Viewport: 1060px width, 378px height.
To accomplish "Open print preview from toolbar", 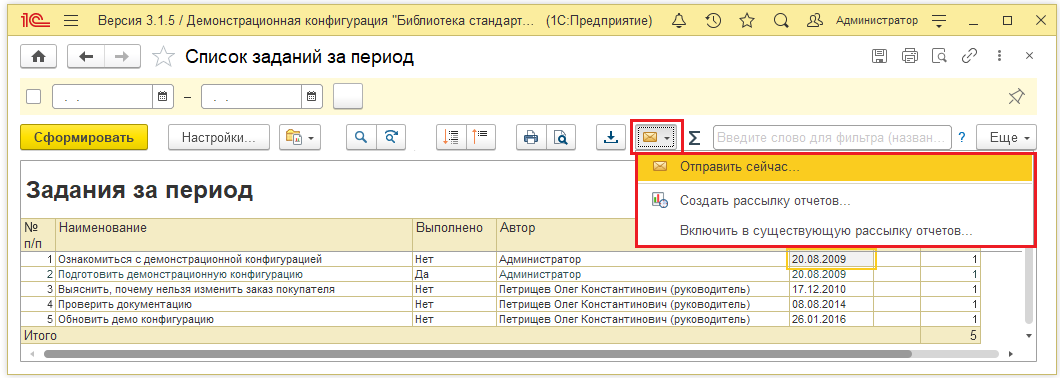I will point(561,137).
